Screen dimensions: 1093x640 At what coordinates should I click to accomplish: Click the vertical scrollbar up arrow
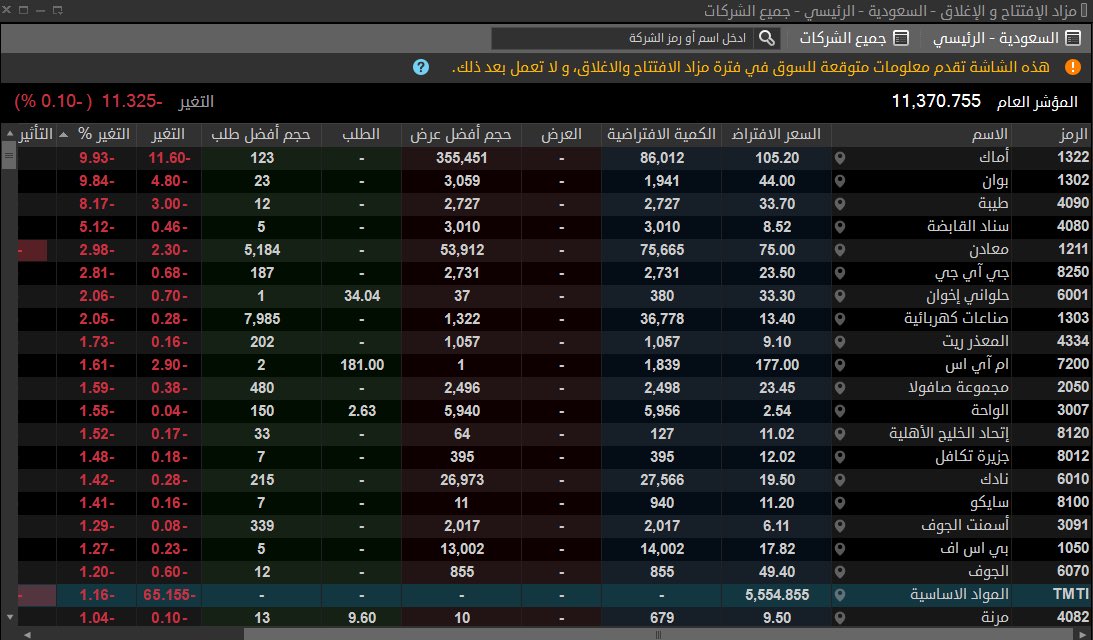9,133
